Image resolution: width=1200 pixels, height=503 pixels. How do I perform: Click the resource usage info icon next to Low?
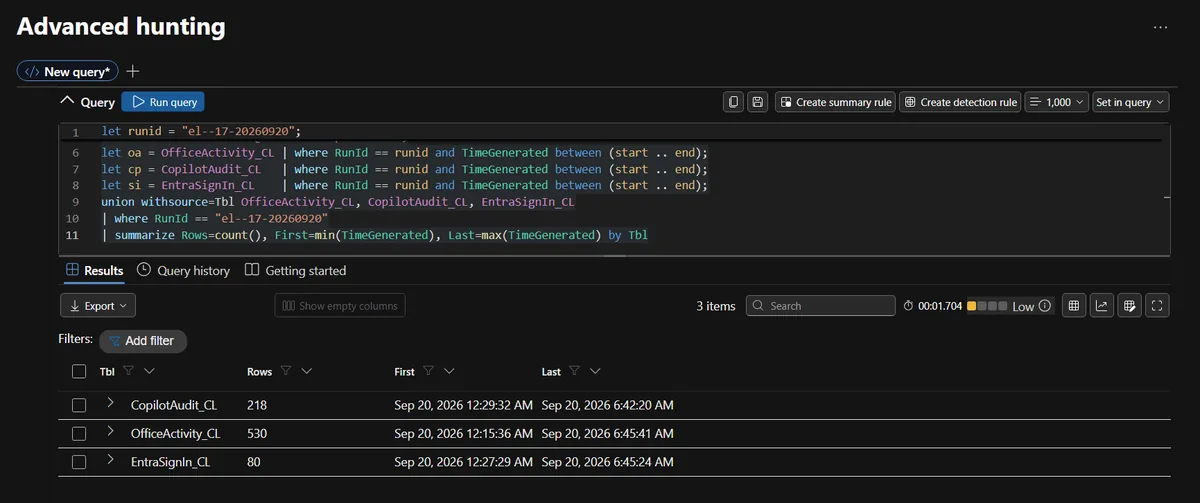click(x=1045, y=306)
